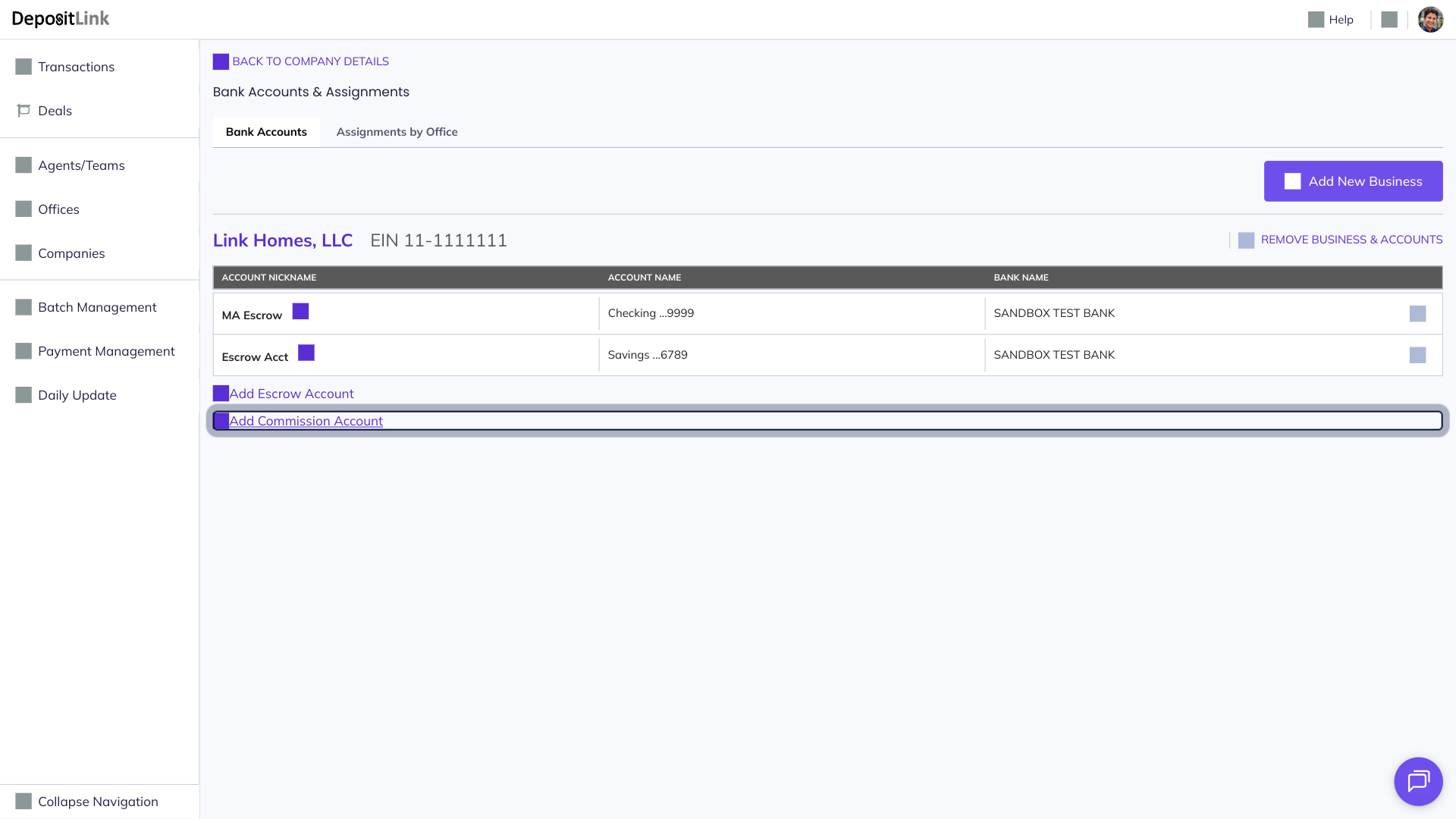Click the edit icon next to Escrow Acct
This screenshot has width=1456, height=819.
[306, 353]
